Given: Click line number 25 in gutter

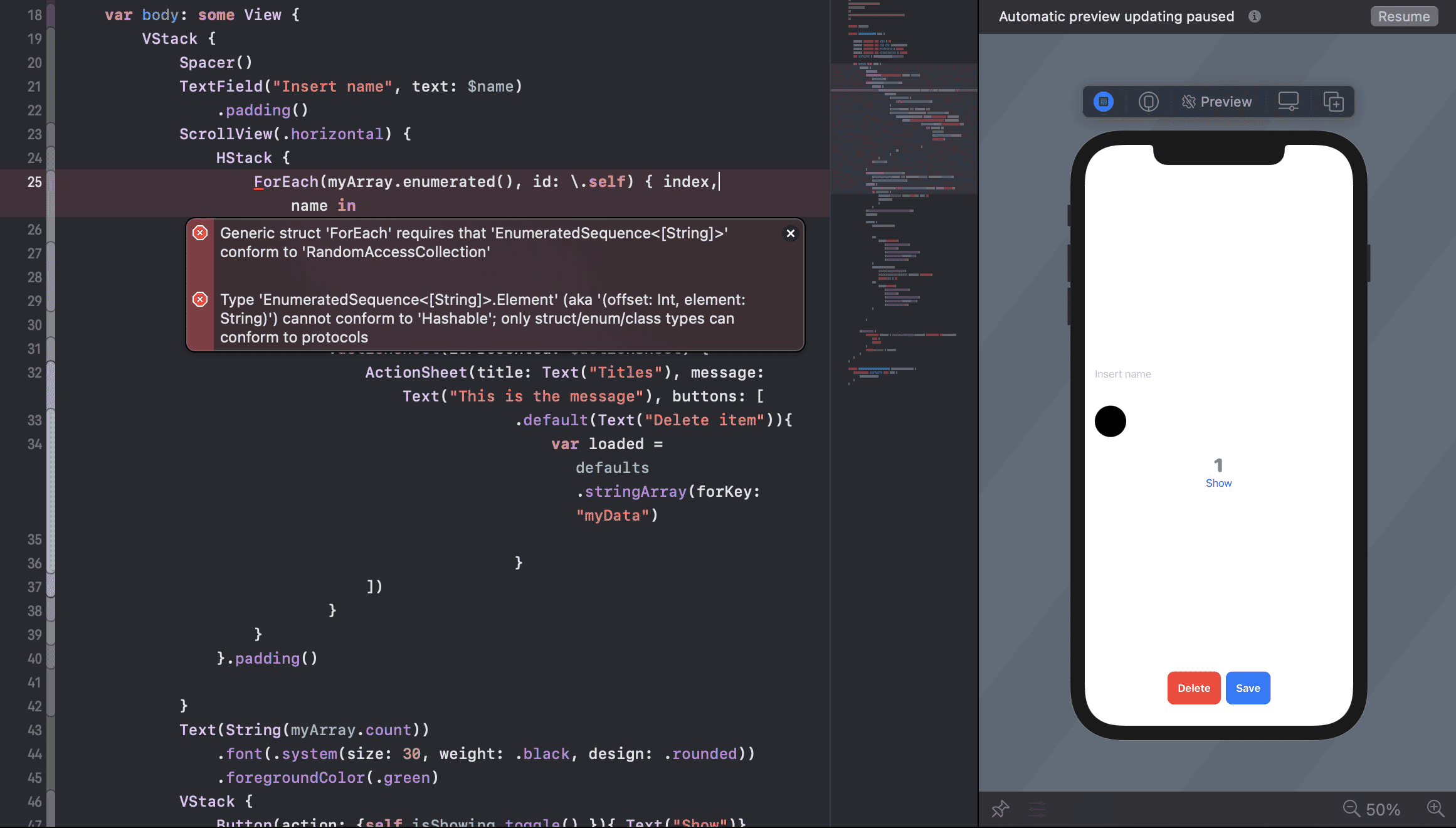Looking at the screenshot, I should click(x=34, y=182).
